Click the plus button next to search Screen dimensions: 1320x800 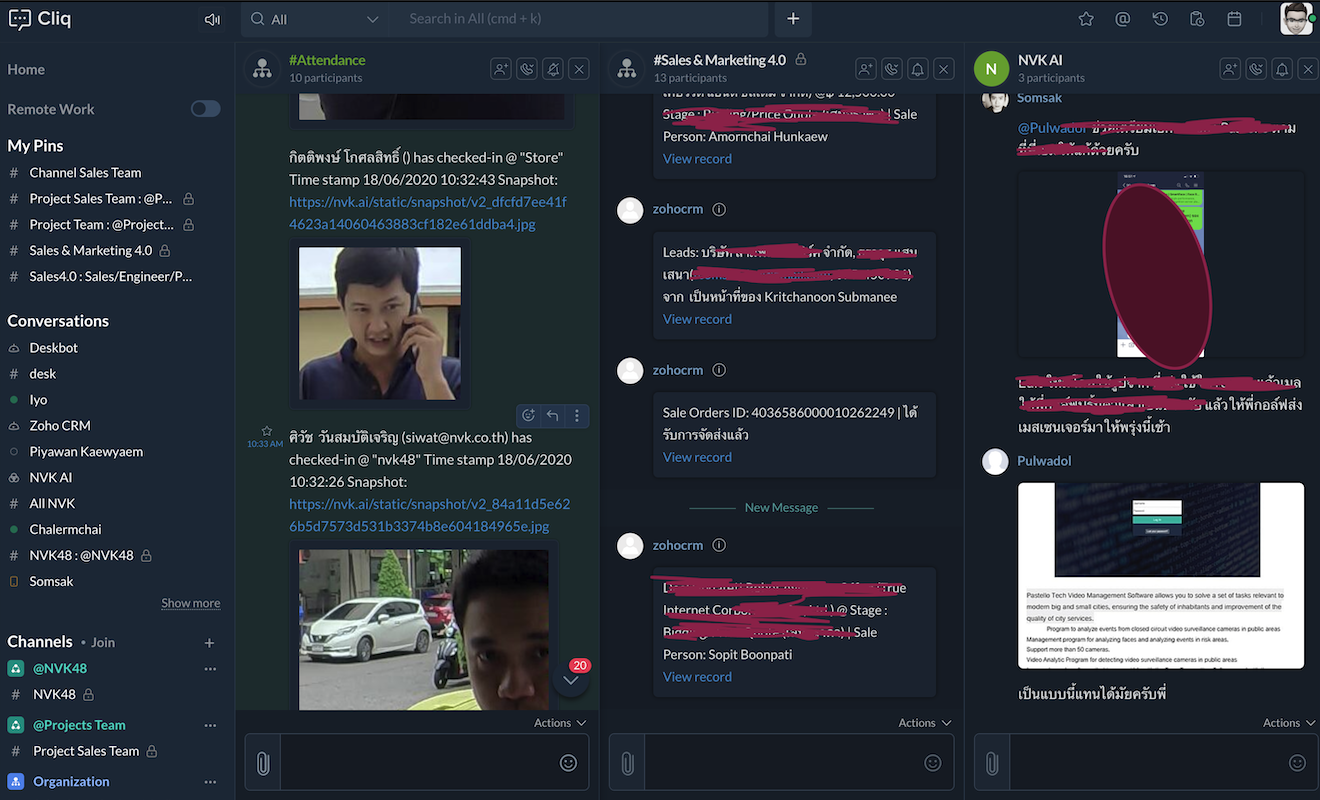(x=793, y=19)
